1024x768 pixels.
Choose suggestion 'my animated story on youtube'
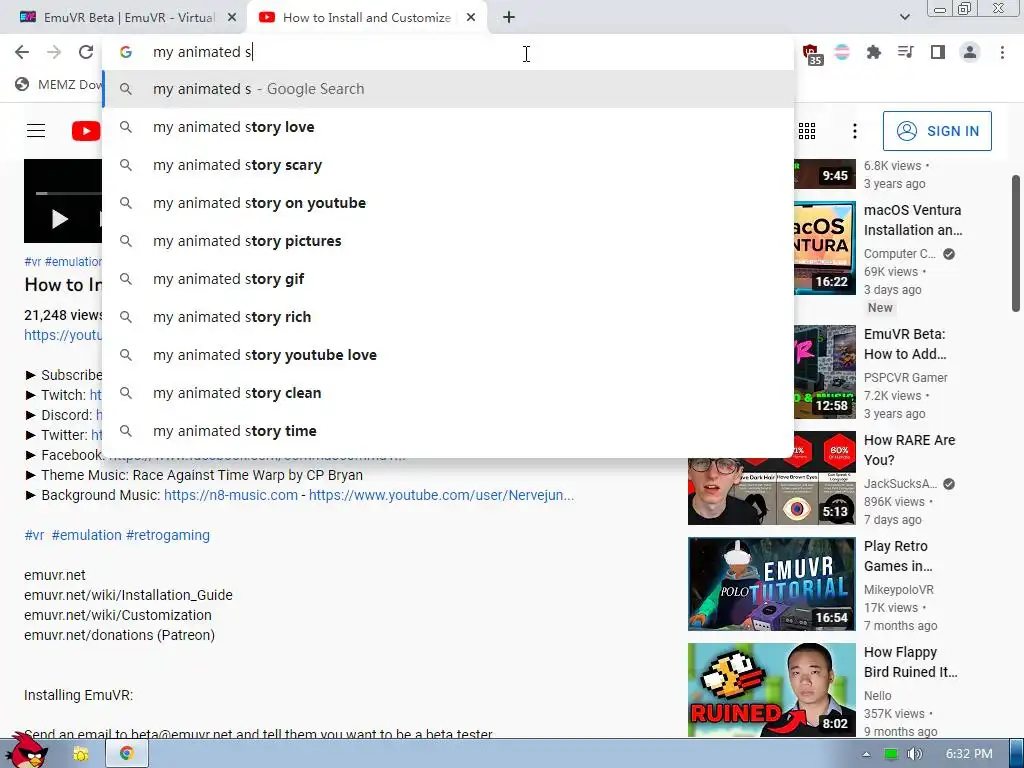pyautogui.click(x=449, y=202)
